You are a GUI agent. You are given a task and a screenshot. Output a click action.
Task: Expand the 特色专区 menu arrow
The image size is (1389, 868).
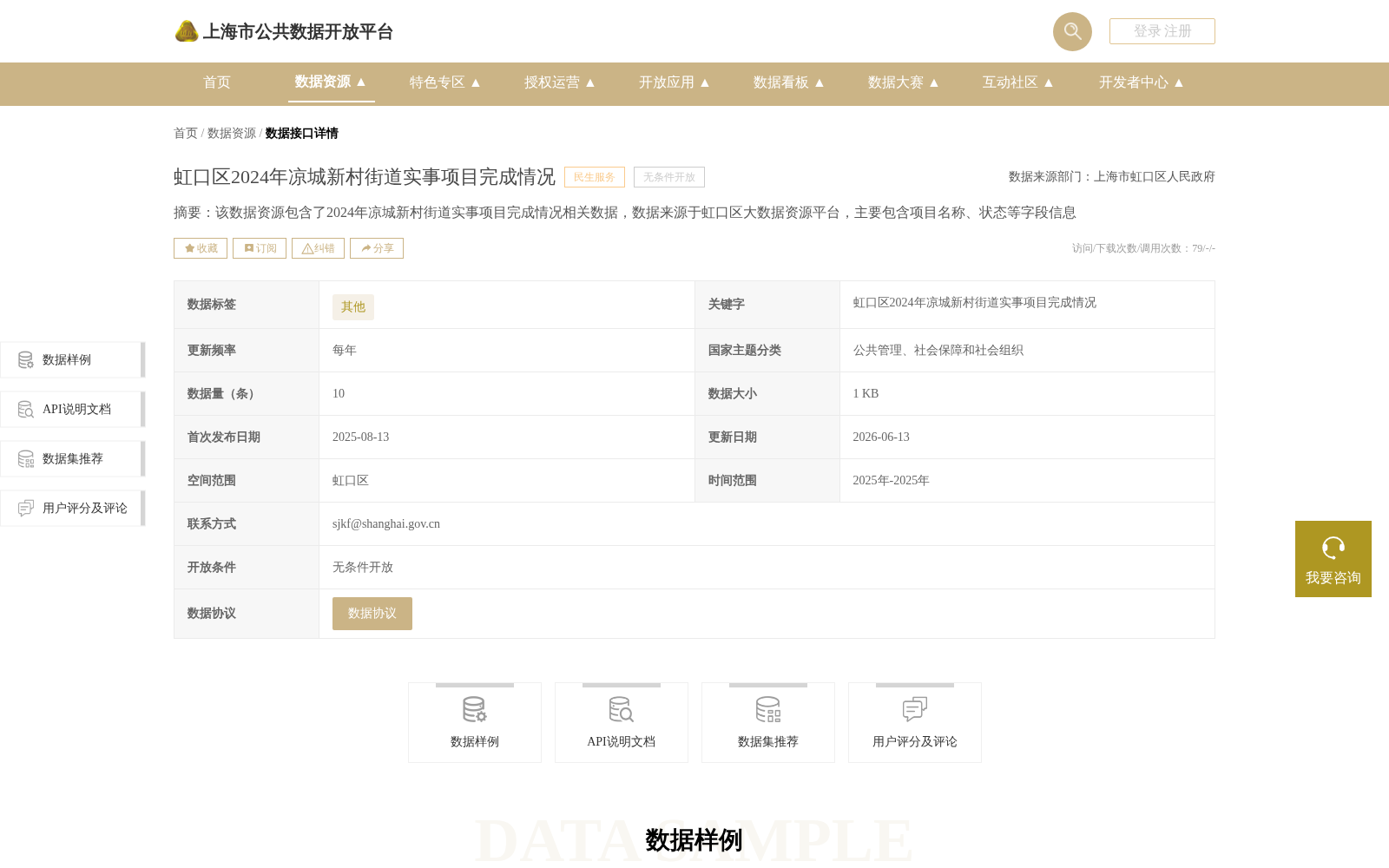click(476, 82)
